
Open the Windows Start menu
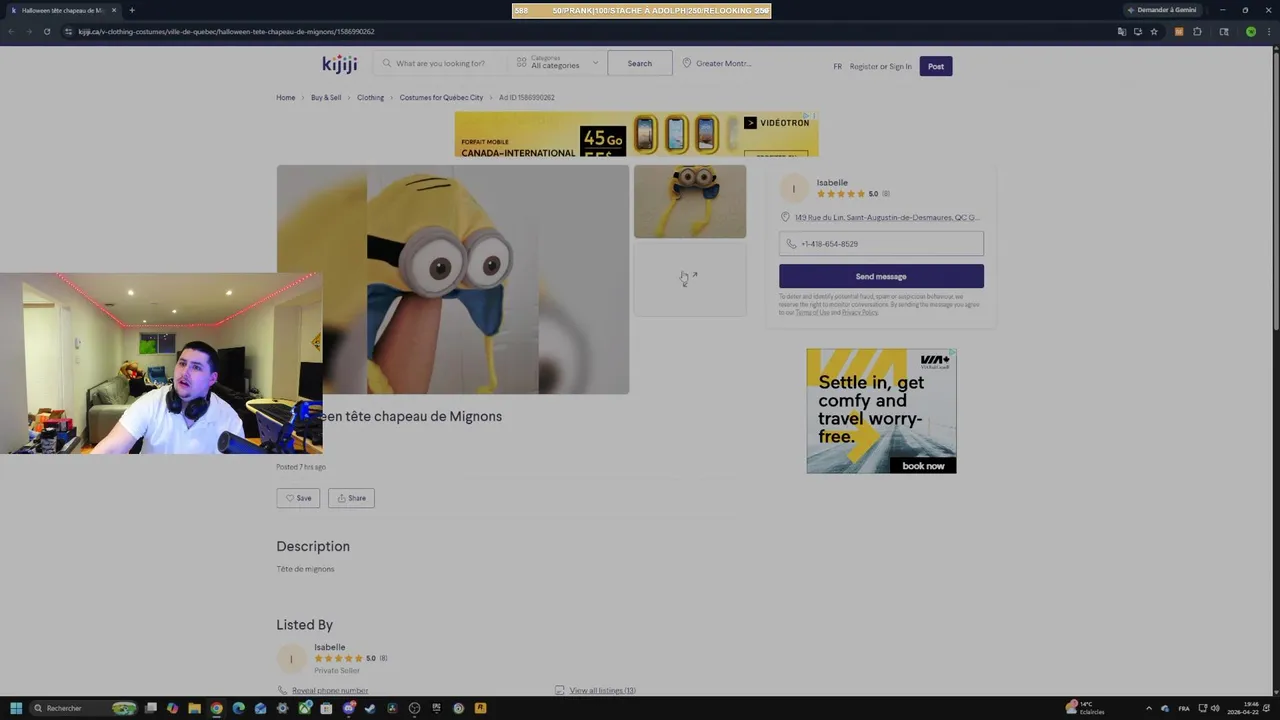click(16, 708)
